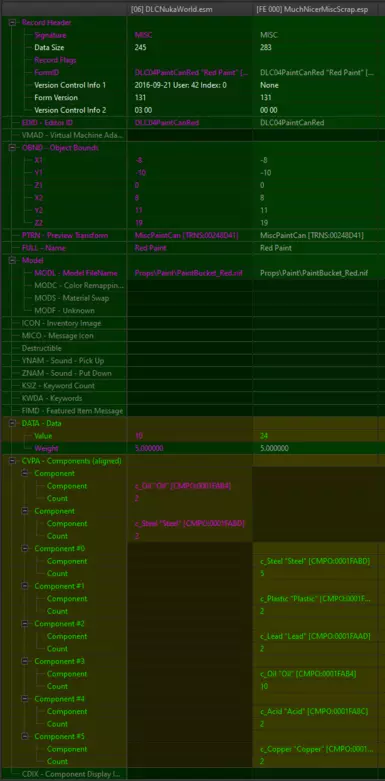Select the Weight row under DATA
This screenshot has height=781, width=385.
(x=192, y=448)
